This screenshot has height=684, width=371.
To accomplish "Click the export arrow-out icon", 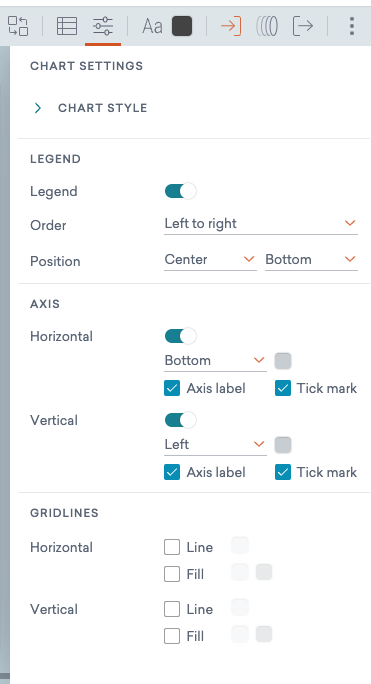I will pos(302,26).
